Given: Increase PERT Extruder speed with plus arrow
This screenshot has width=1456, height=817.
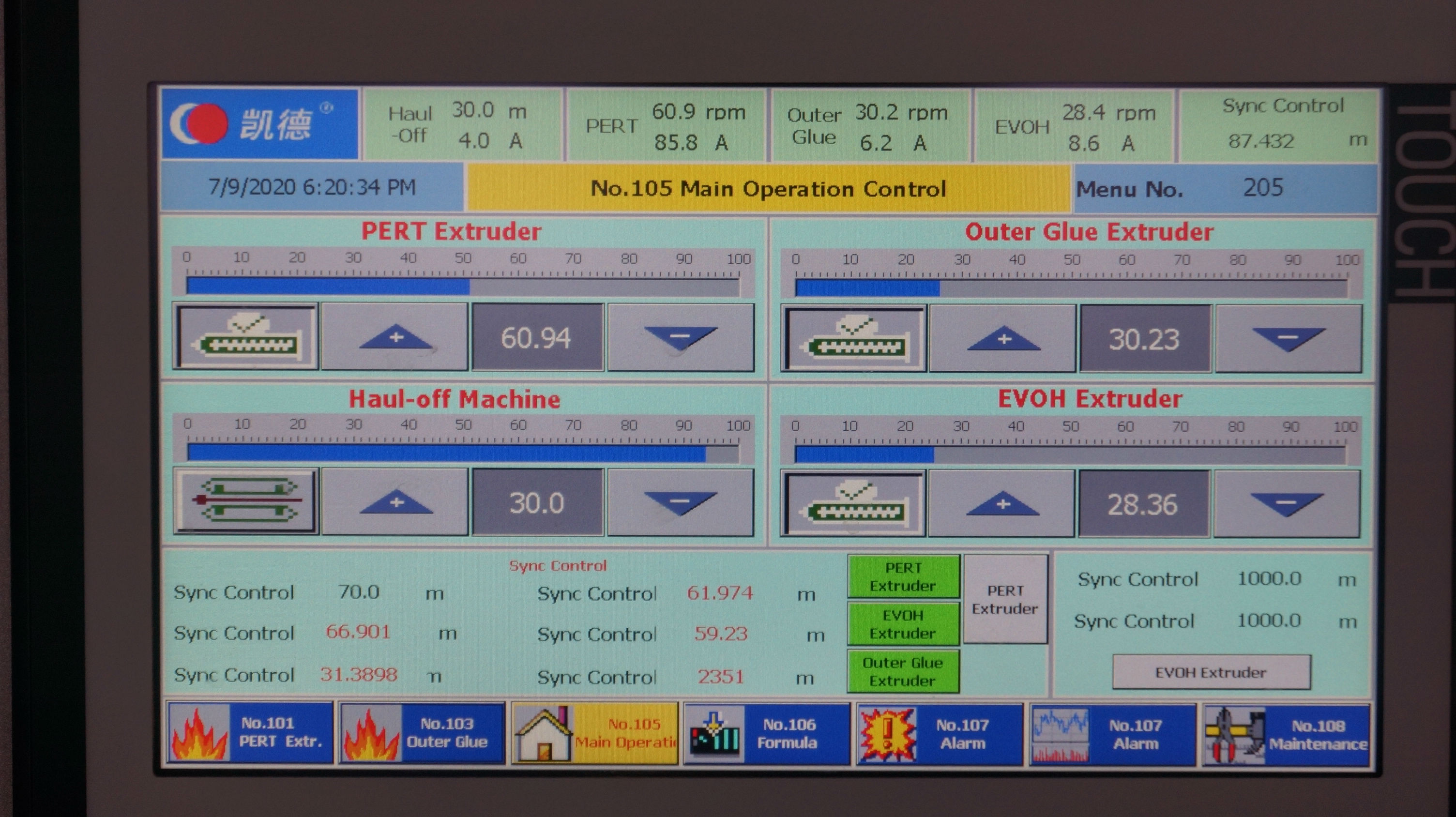Looking at the screenshot, I should (394, 337).
